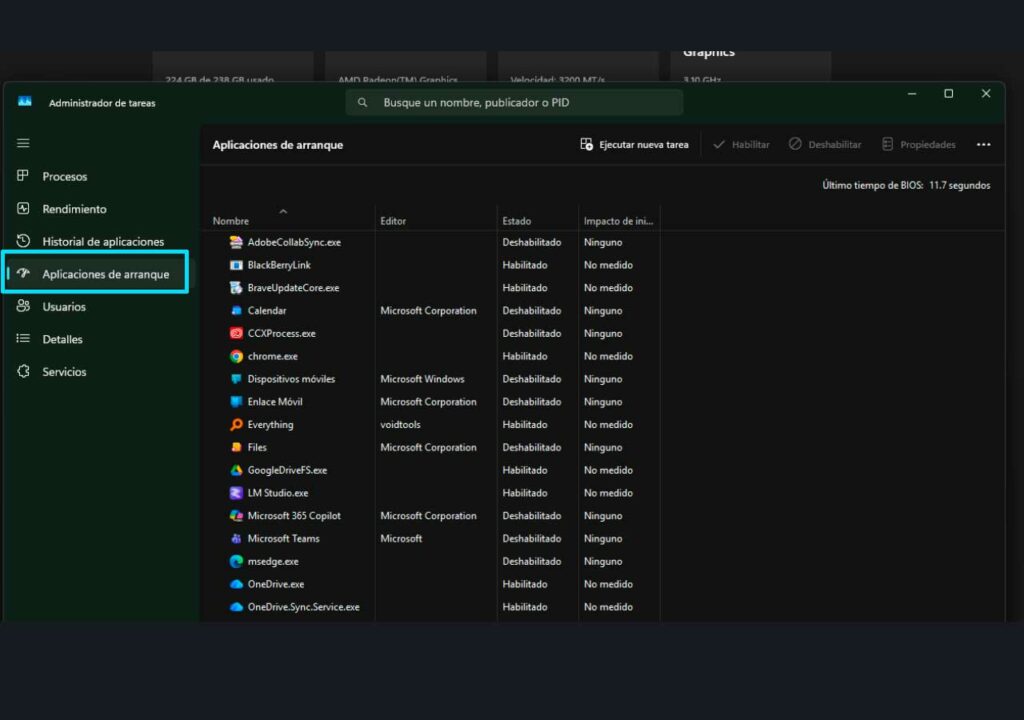The height and width of the screenshot is (720, 1024).
Task: Select the Microsoft 365 Copilot icon
Action: point(236,515)
